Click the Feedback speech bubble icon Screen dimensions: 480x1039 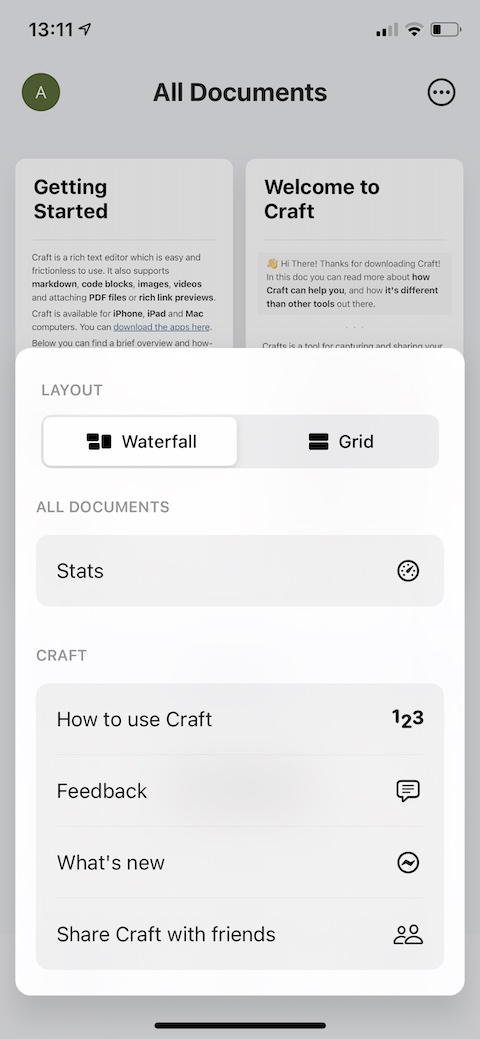(x=408, y=791)
